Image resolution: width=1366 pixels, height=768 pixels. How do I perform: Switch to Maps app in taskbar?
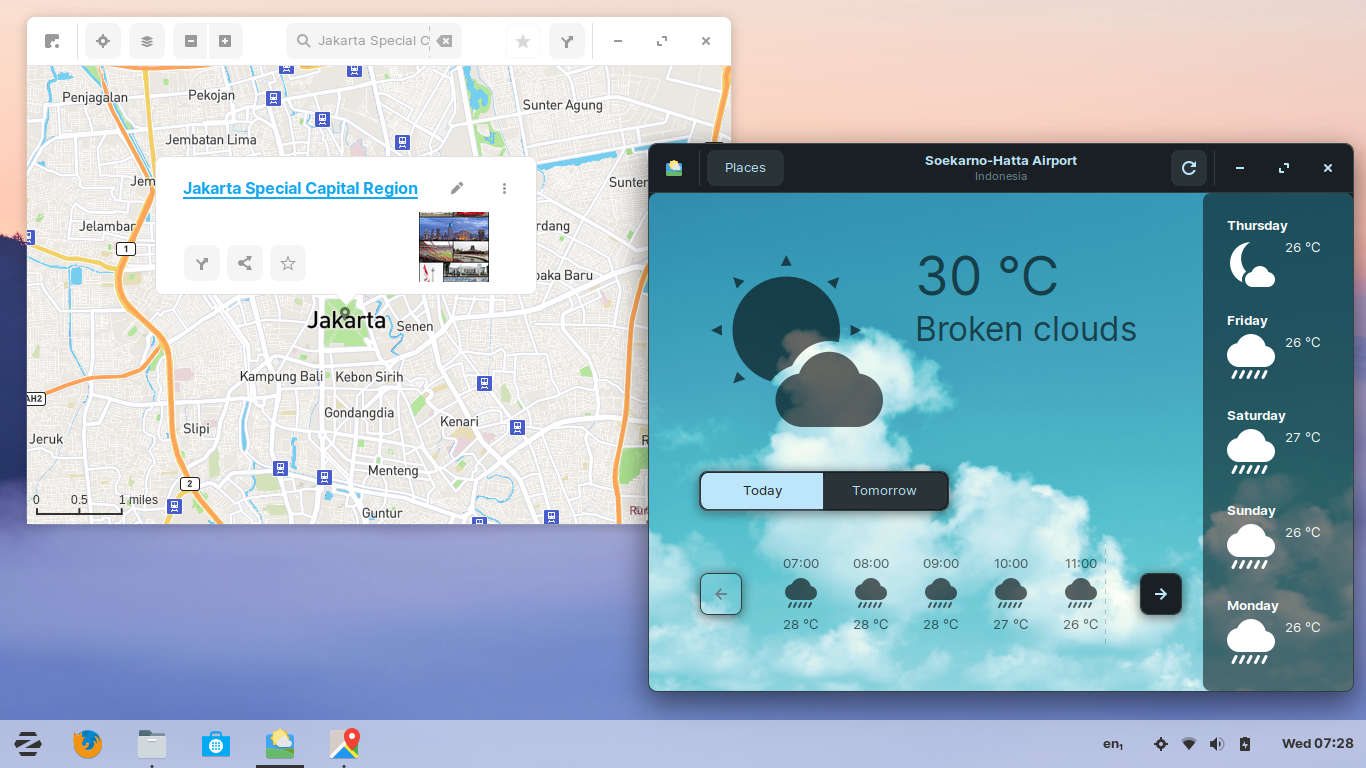pyautogui.click(x=344, y=744)
